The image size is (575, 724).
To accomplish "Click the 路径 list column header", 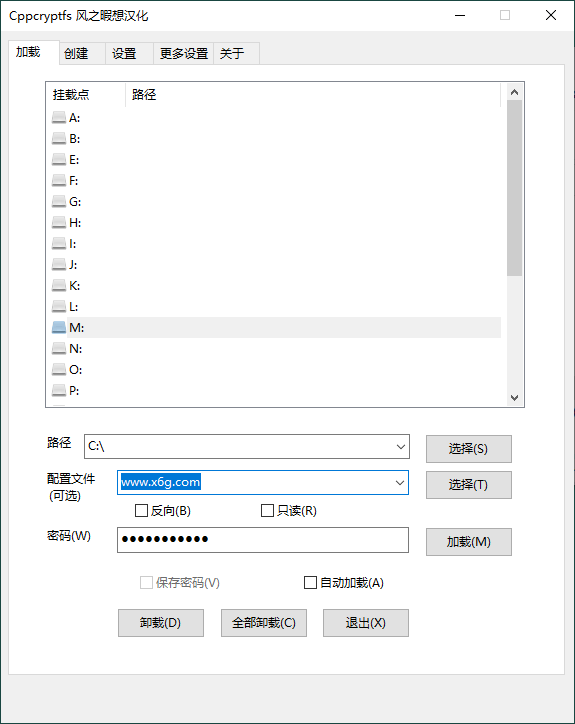I will tap(313, 95).
